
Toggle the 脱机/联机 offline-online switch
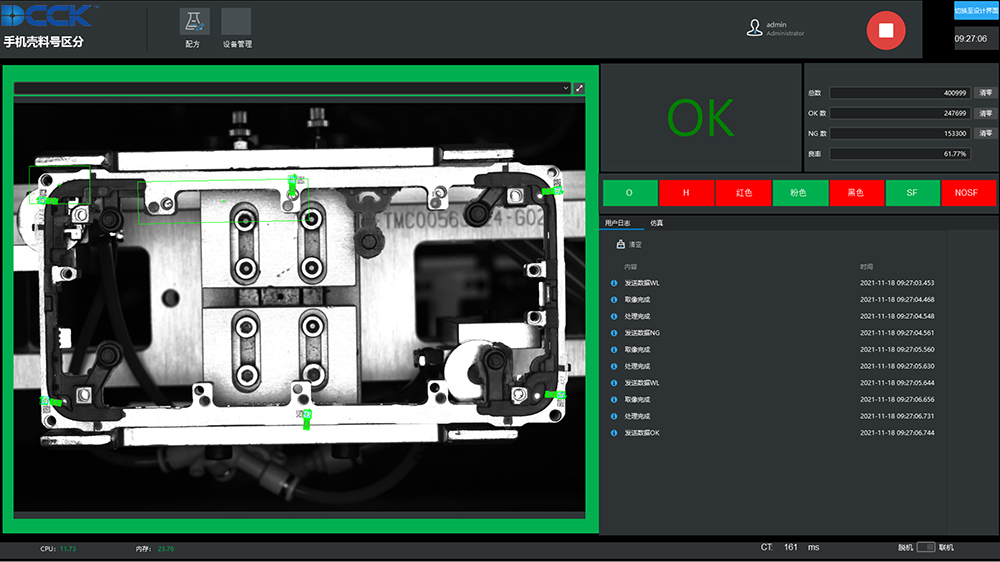(x=925, y=547)
